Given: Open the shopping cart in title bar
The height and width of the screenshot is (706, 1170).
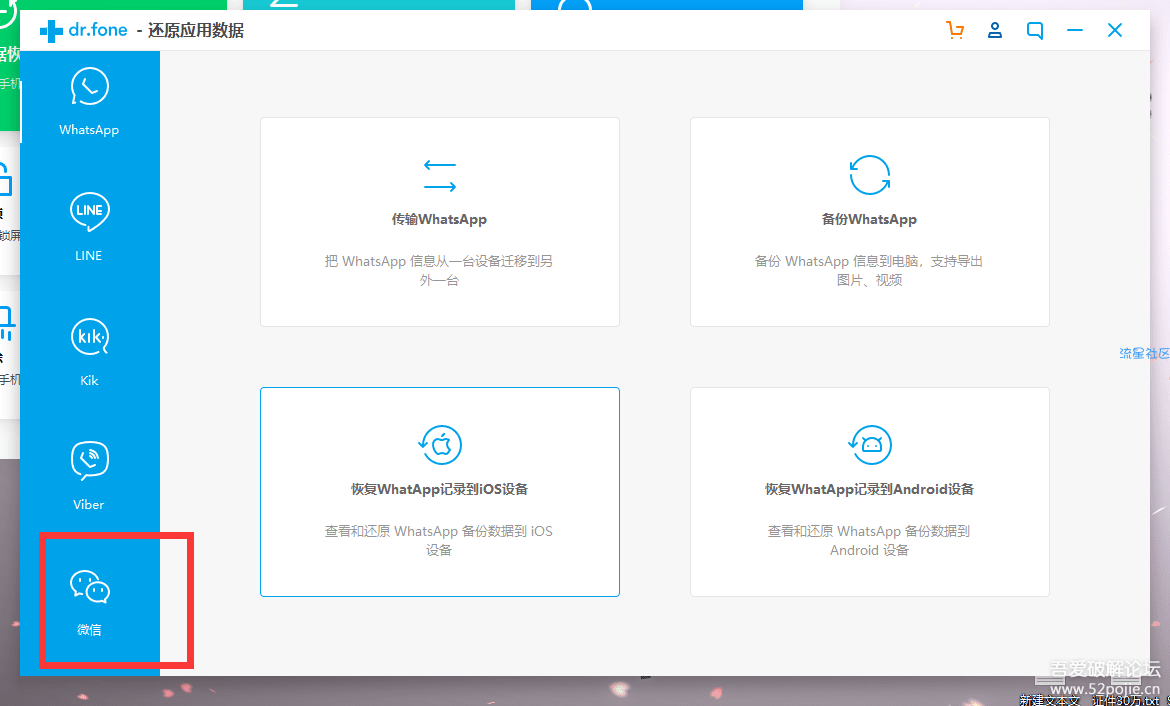Looking at the screenshot, I should [955, 30].
